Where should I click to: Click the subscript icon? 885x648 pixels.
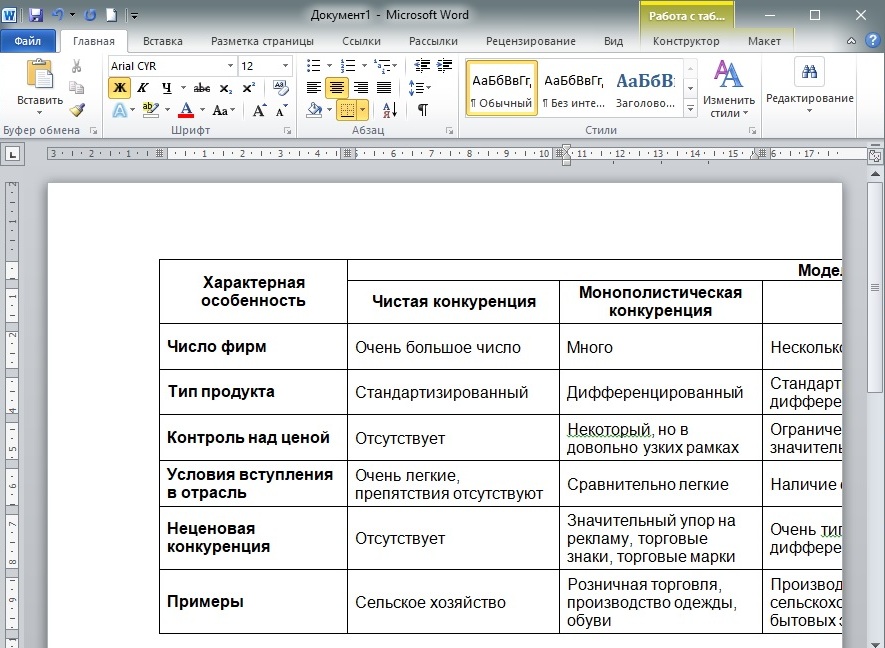pyautogui.click(x=226, y=88)
